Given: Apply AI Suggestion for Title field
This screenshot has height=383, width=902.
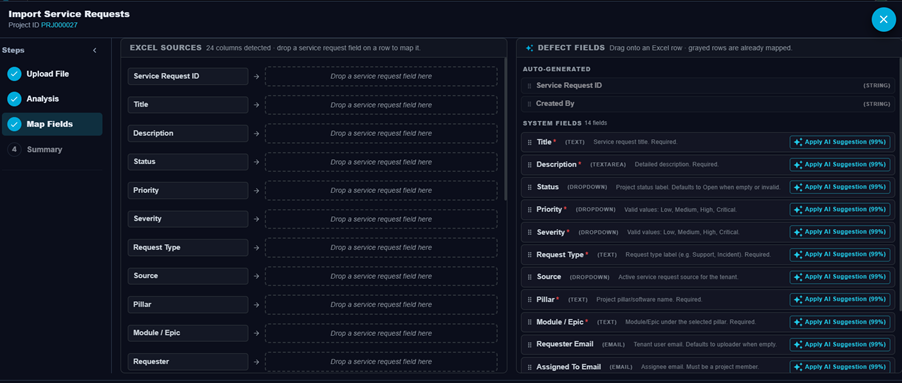Looking at the screenshot, I should click(840, 142).
